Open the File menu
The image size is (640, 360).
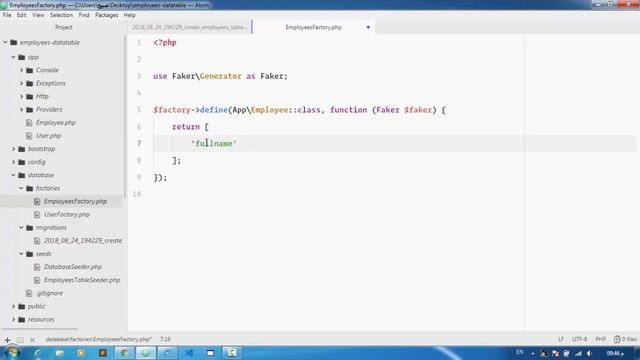7,15
